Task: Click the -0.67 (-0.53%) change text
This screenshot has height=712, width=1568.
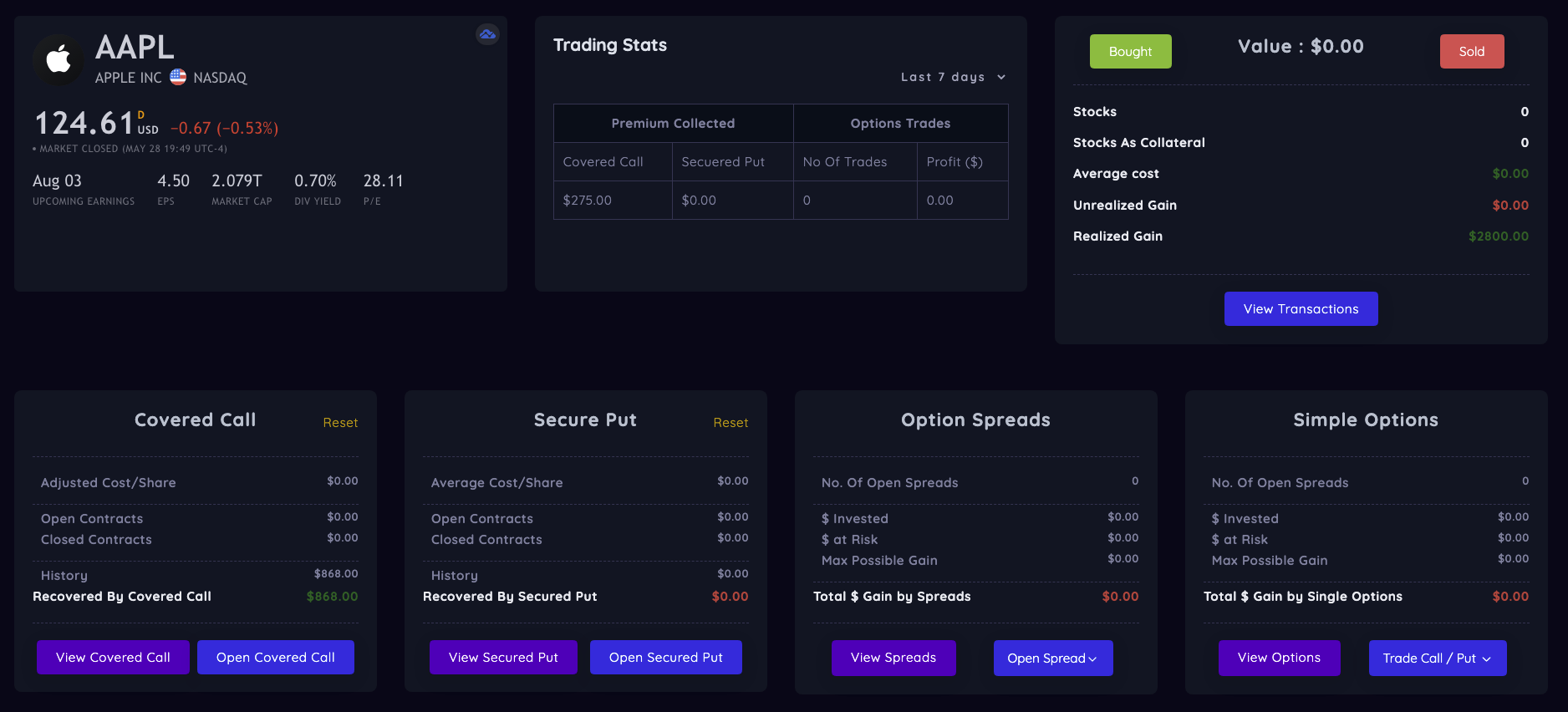Action: pyautogui.click(x=225, y=128)
